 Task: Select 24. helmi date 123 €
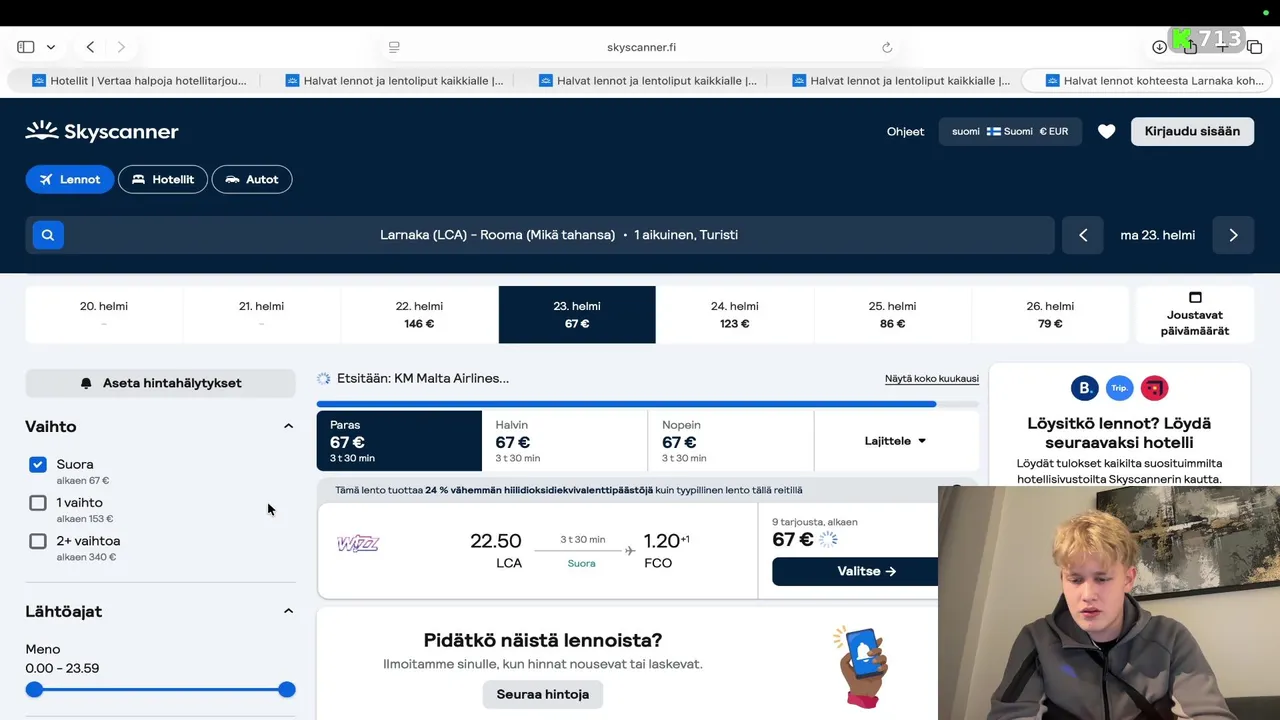(735, 315)
